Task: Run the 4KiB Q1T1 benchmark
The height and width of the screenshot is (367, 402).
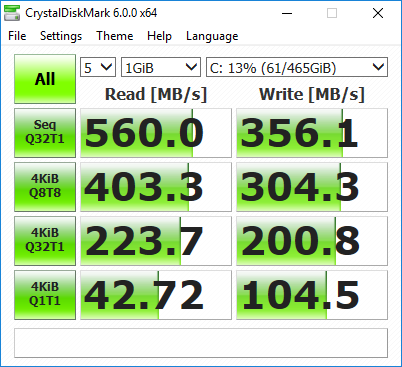Action: [x=45, y=295]
